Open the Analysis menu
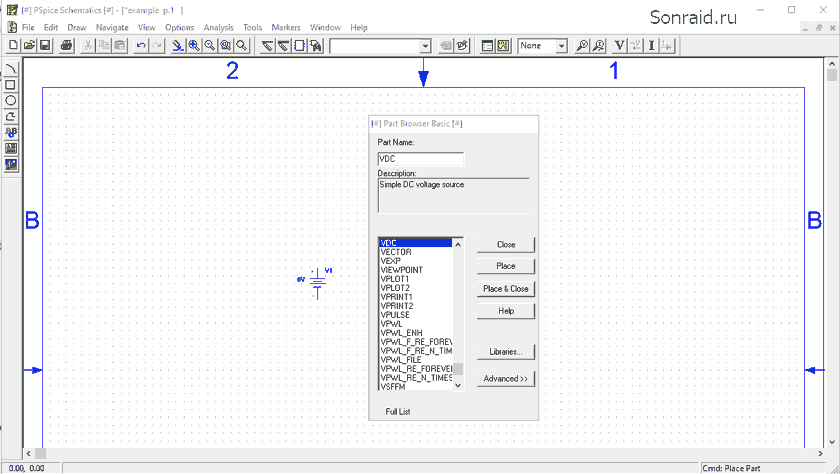840x474 pixels. pyautogui.click(x=219, y=27)
